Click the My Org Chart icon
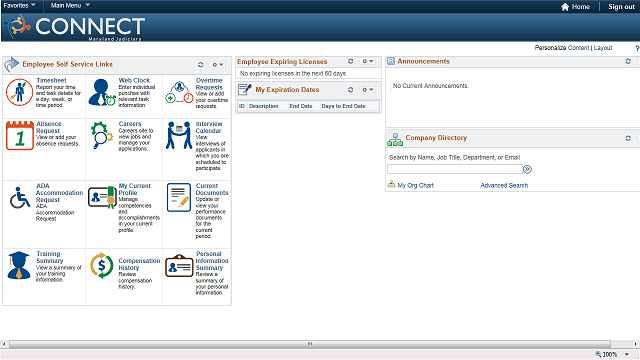 [x=391, y=184]
